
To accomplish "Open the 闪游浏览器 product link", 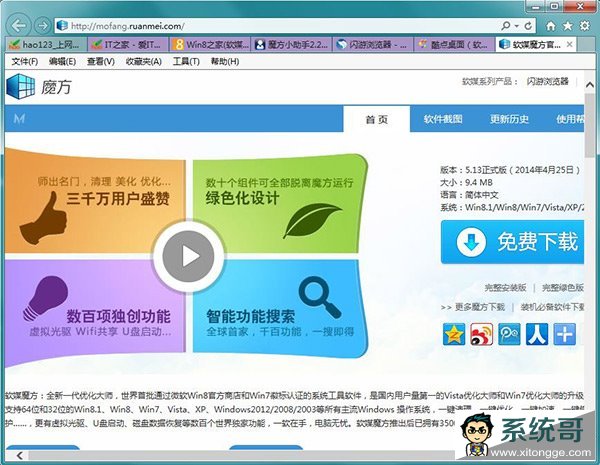I will click(547, 81).
